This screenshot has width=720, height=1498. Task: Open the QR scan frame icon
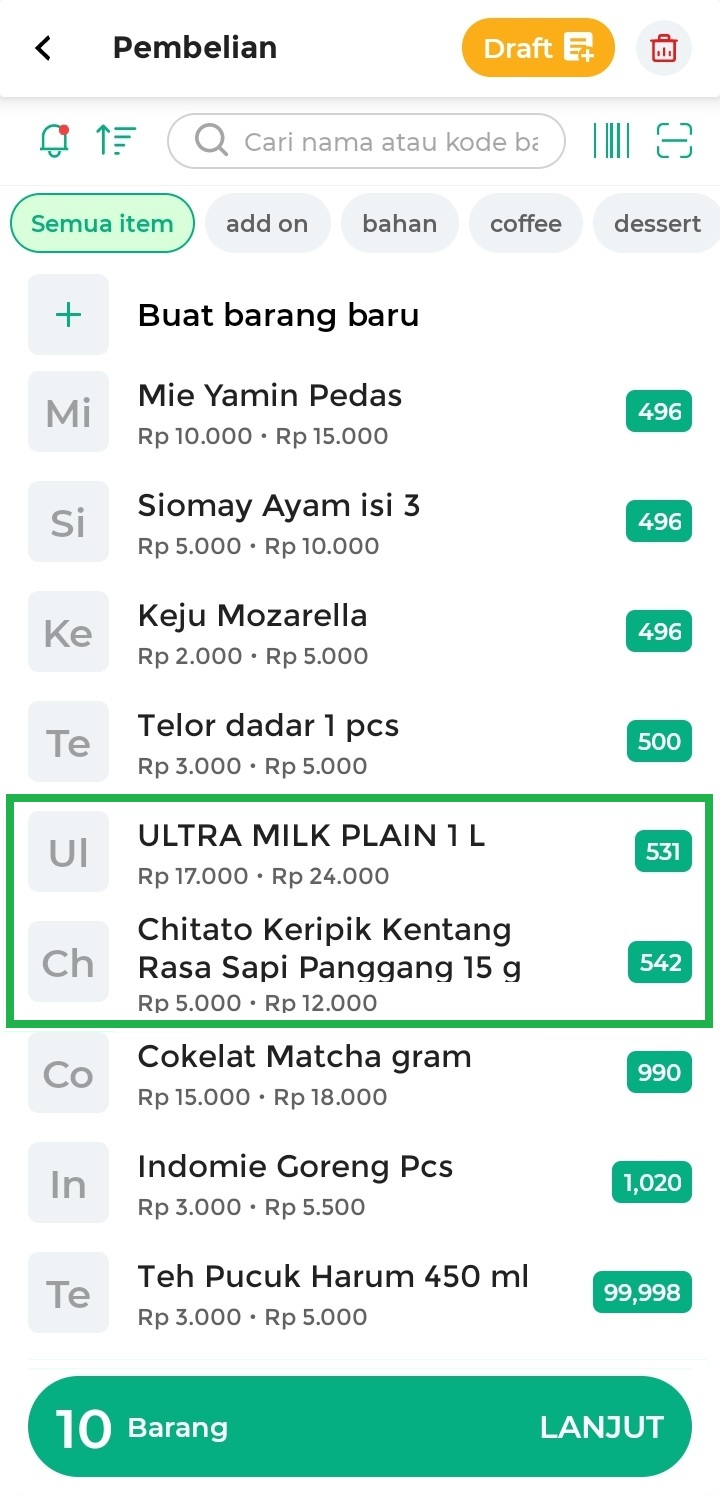(x=674, y=141)
